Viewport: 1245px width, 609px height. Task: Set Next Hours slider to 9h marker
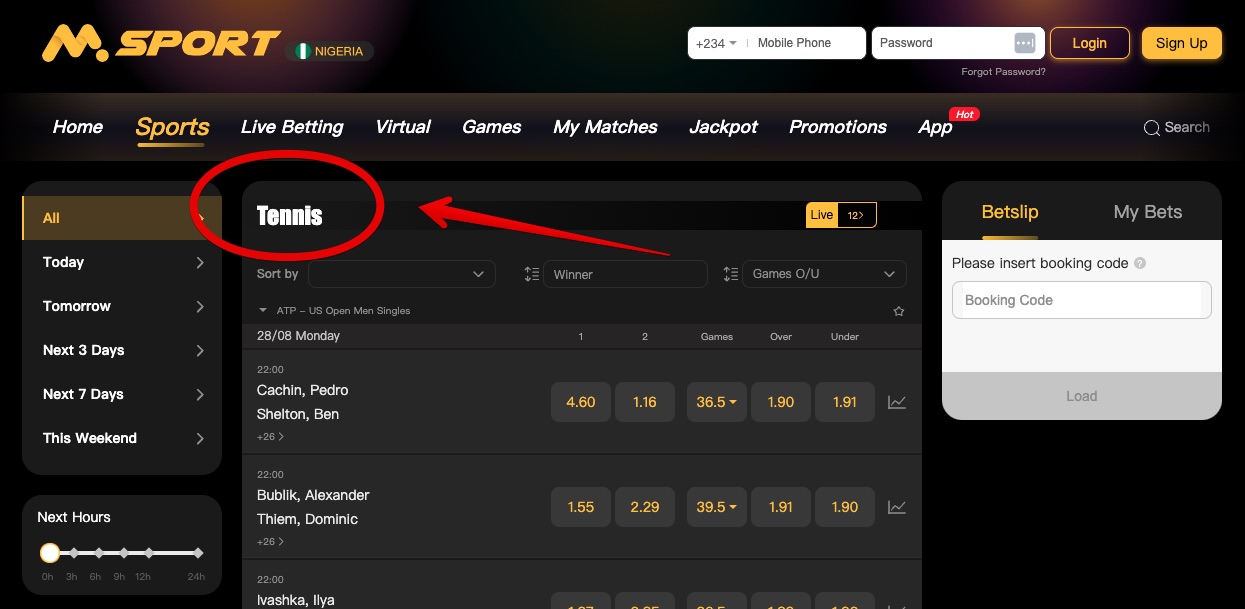click(x=124, y=553)
